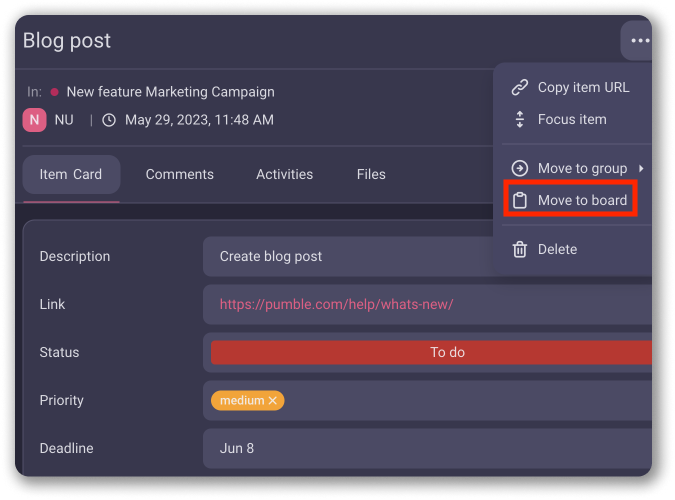The height and width of the screenshot is (500, 675).
Task: Click the three-dot more options button
Action: click(639, 41)
